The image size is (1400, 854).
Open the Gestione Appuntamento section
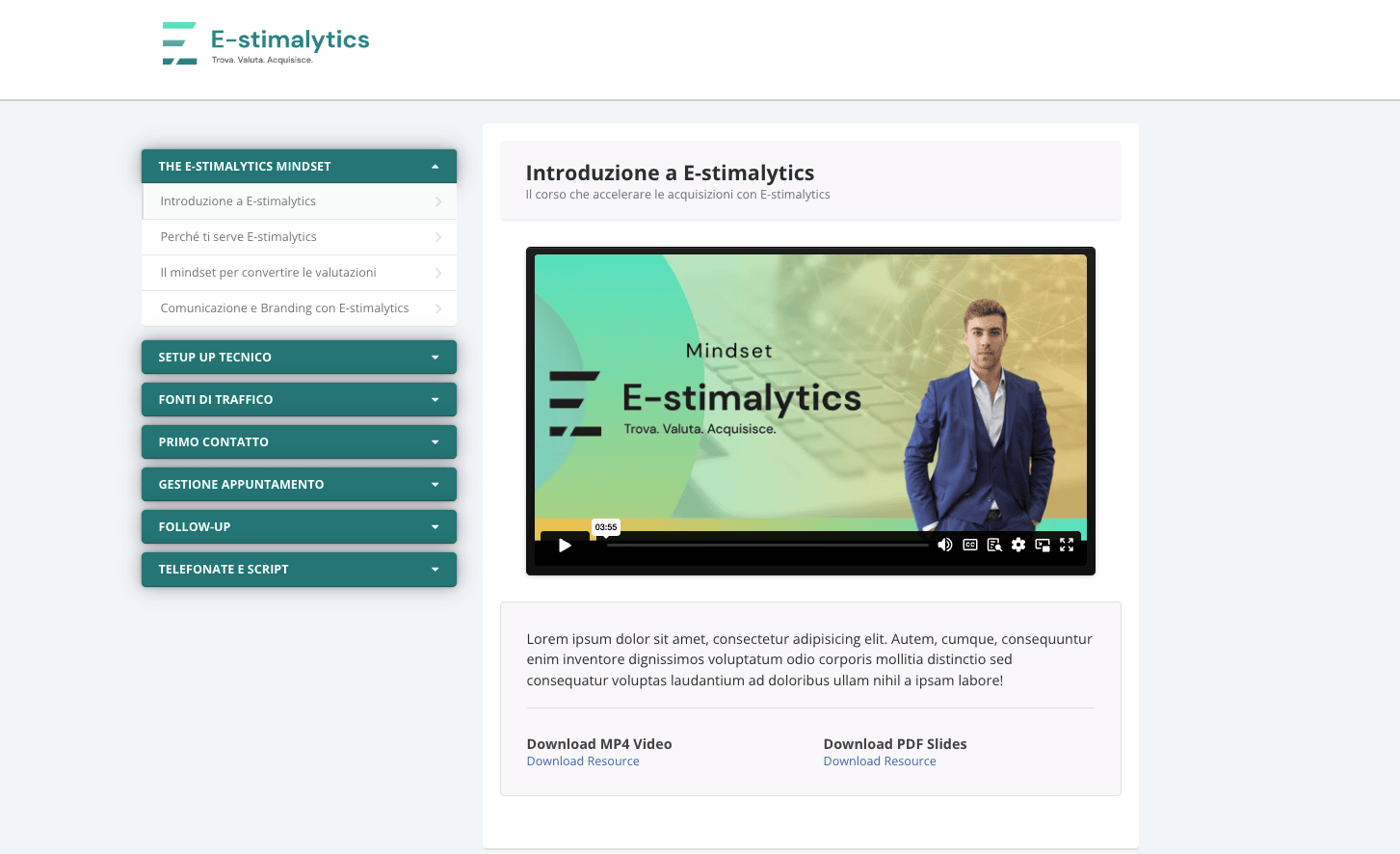point(299,485)
